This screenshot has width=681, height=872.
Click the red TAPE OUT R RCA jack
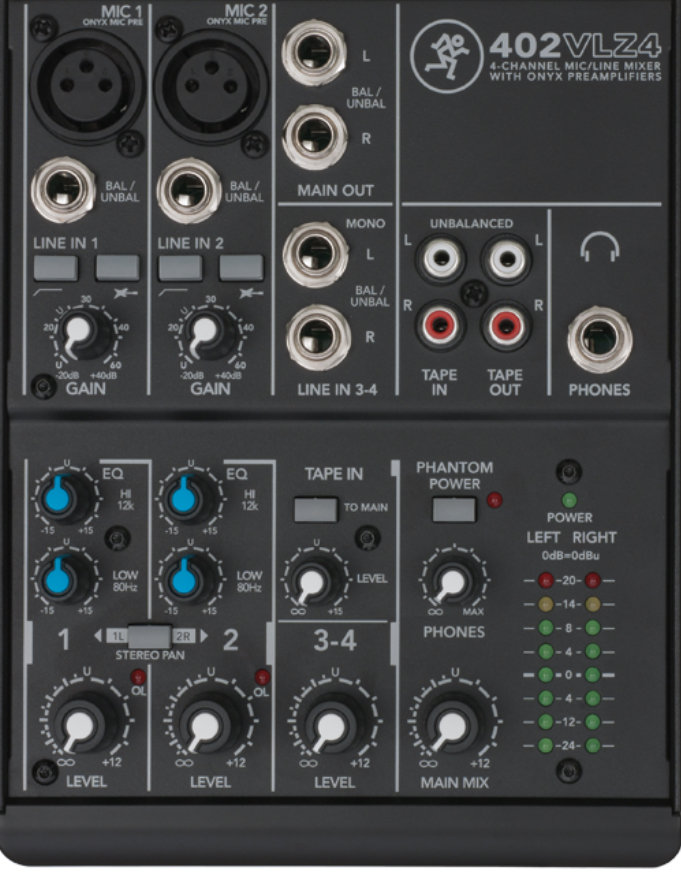coord(506,325)
